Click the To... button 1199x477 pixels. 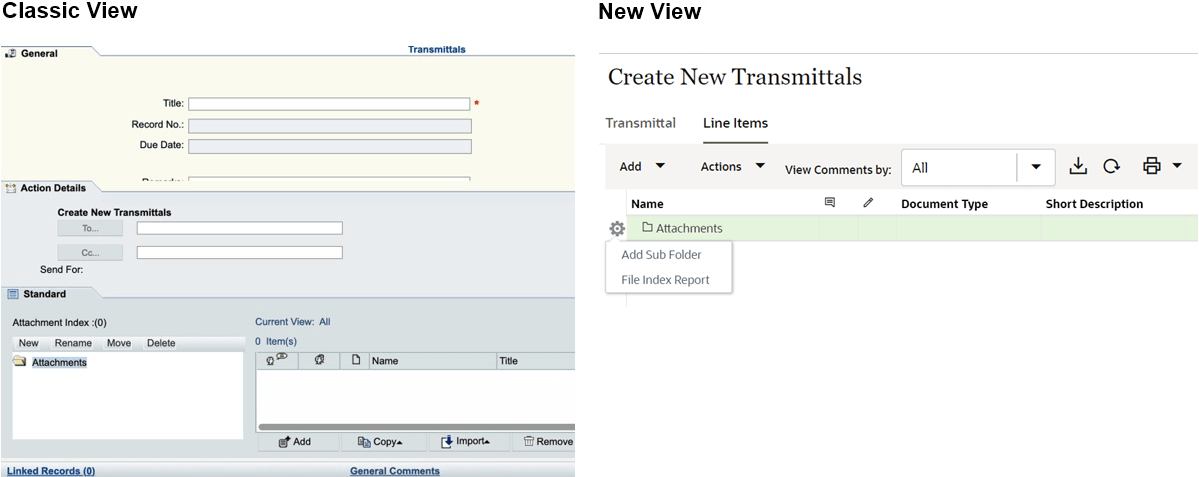[x=90, y=229]
